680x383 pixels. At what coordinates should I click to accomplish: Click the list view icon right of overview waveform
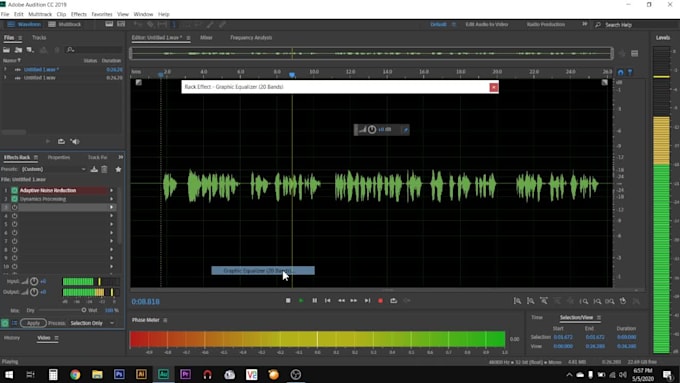(634, 53)
